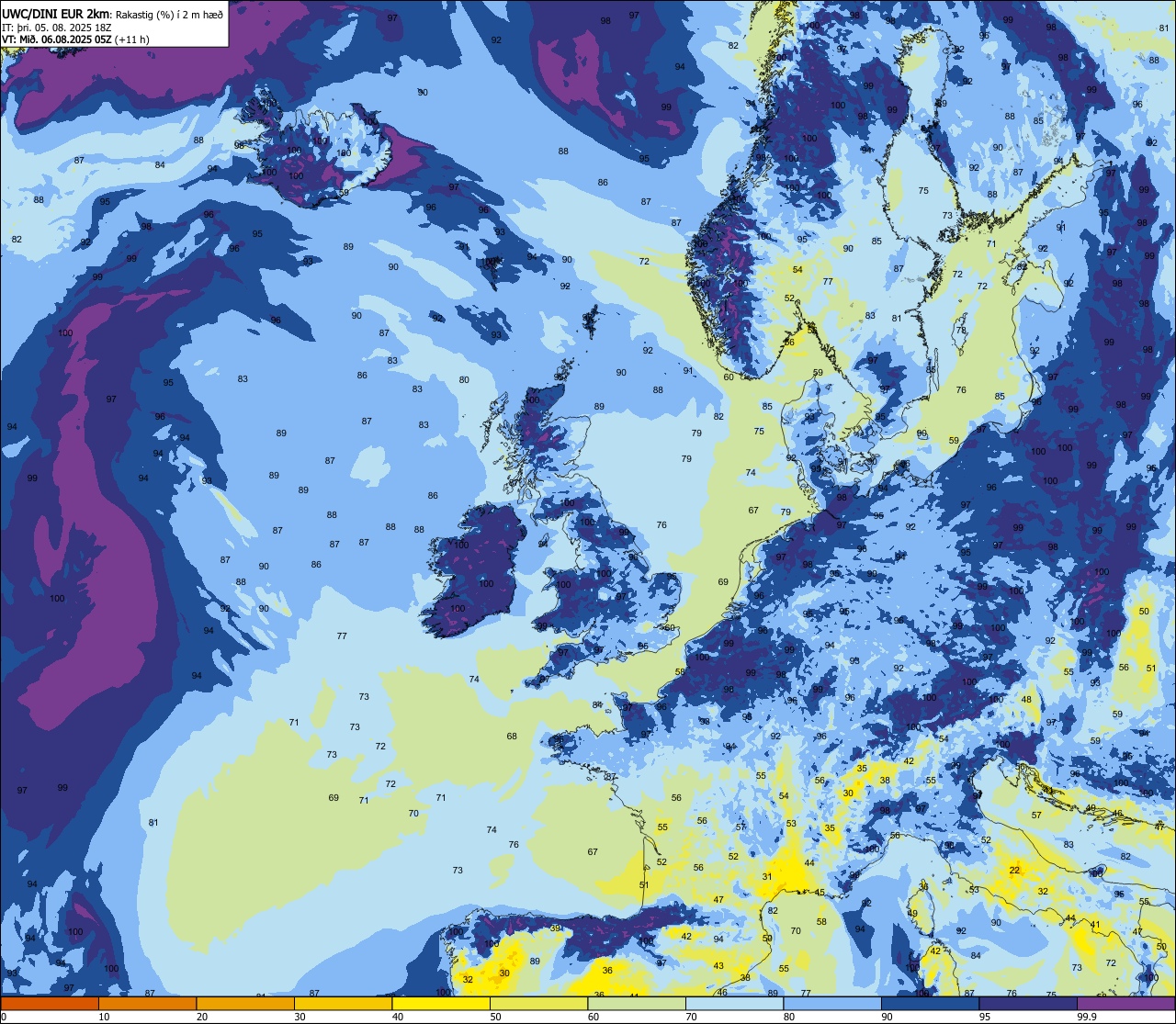Click the map title "UWC/DINI EUR 2km"
The height and width of the screenshot is (1024, 1176).
56,13
